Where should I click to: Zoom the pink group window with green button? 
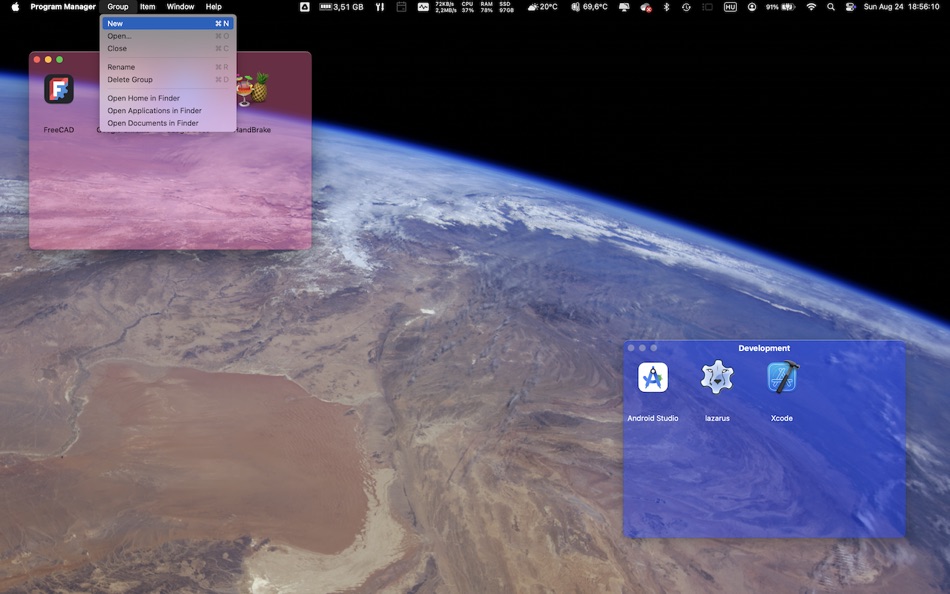pos(59,59)
